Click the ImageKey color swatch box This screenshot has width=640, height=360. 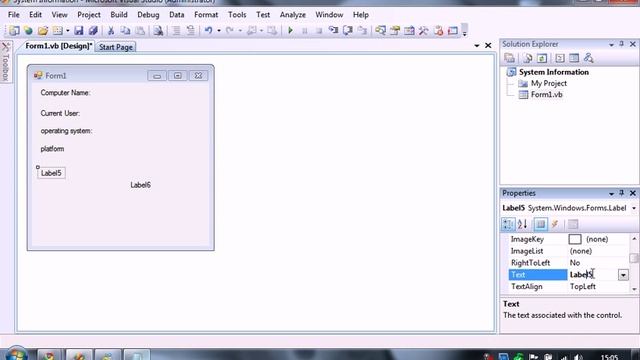(575, 239)
